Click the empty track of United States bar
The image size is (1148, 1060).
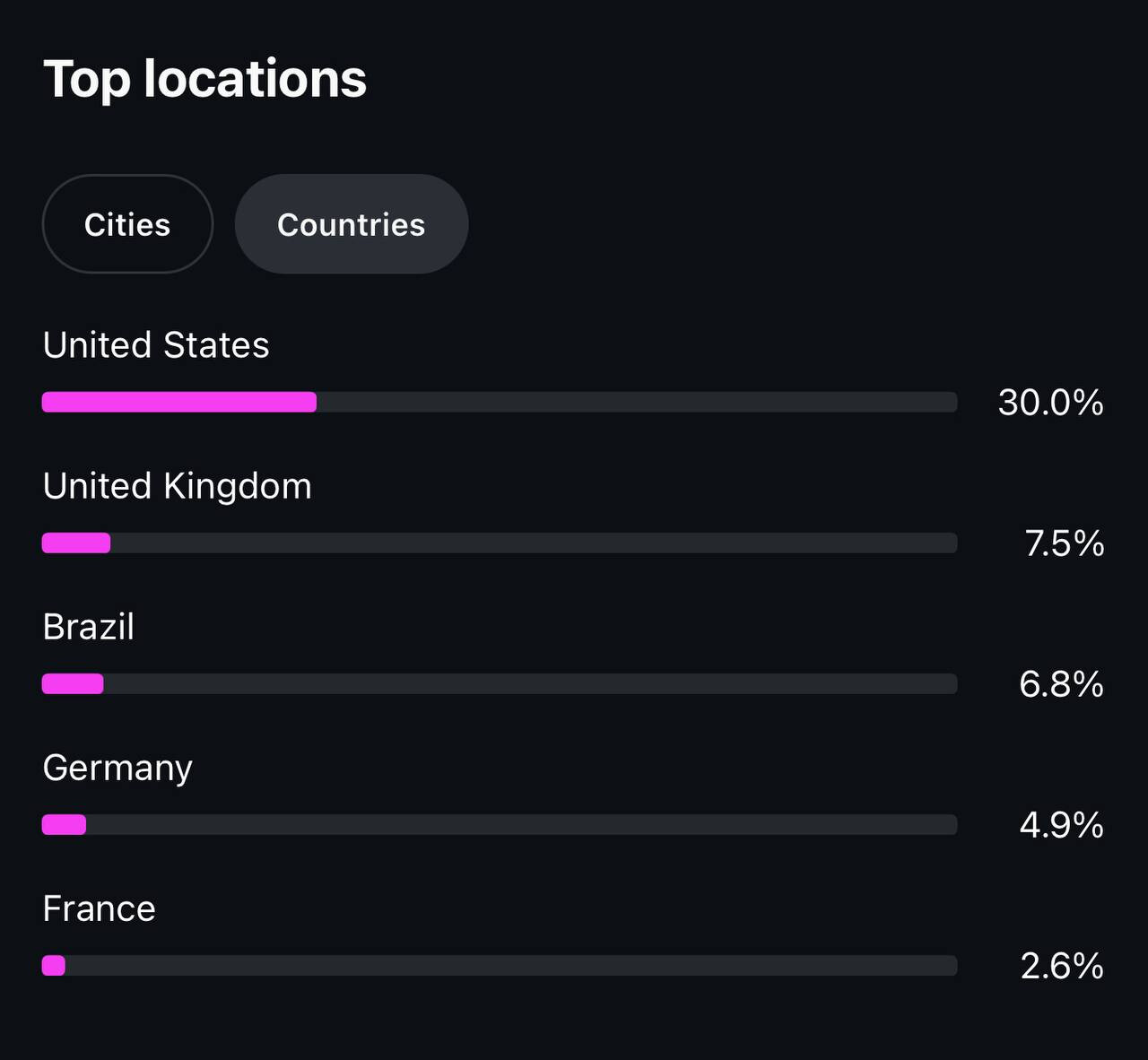(637, 402)
